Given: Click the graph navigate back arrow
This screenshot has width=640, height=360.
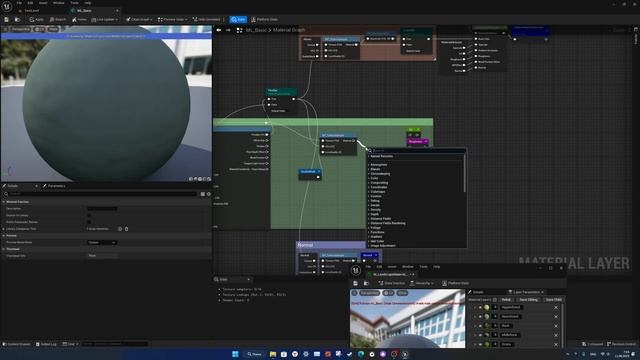Looking at the screenshot, I should [219, 30].
